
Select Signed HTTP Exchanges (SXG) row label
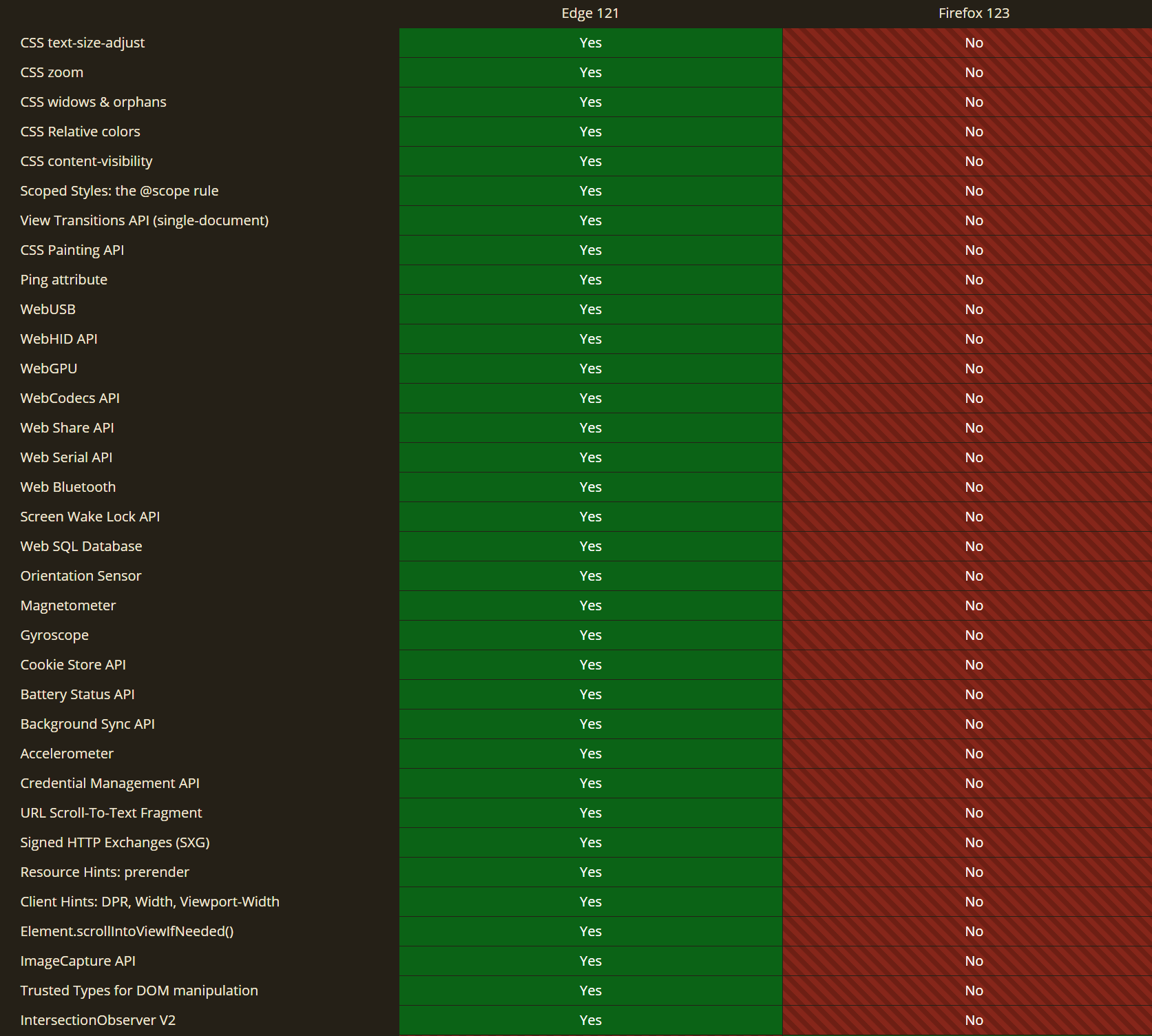coord(114,842)
